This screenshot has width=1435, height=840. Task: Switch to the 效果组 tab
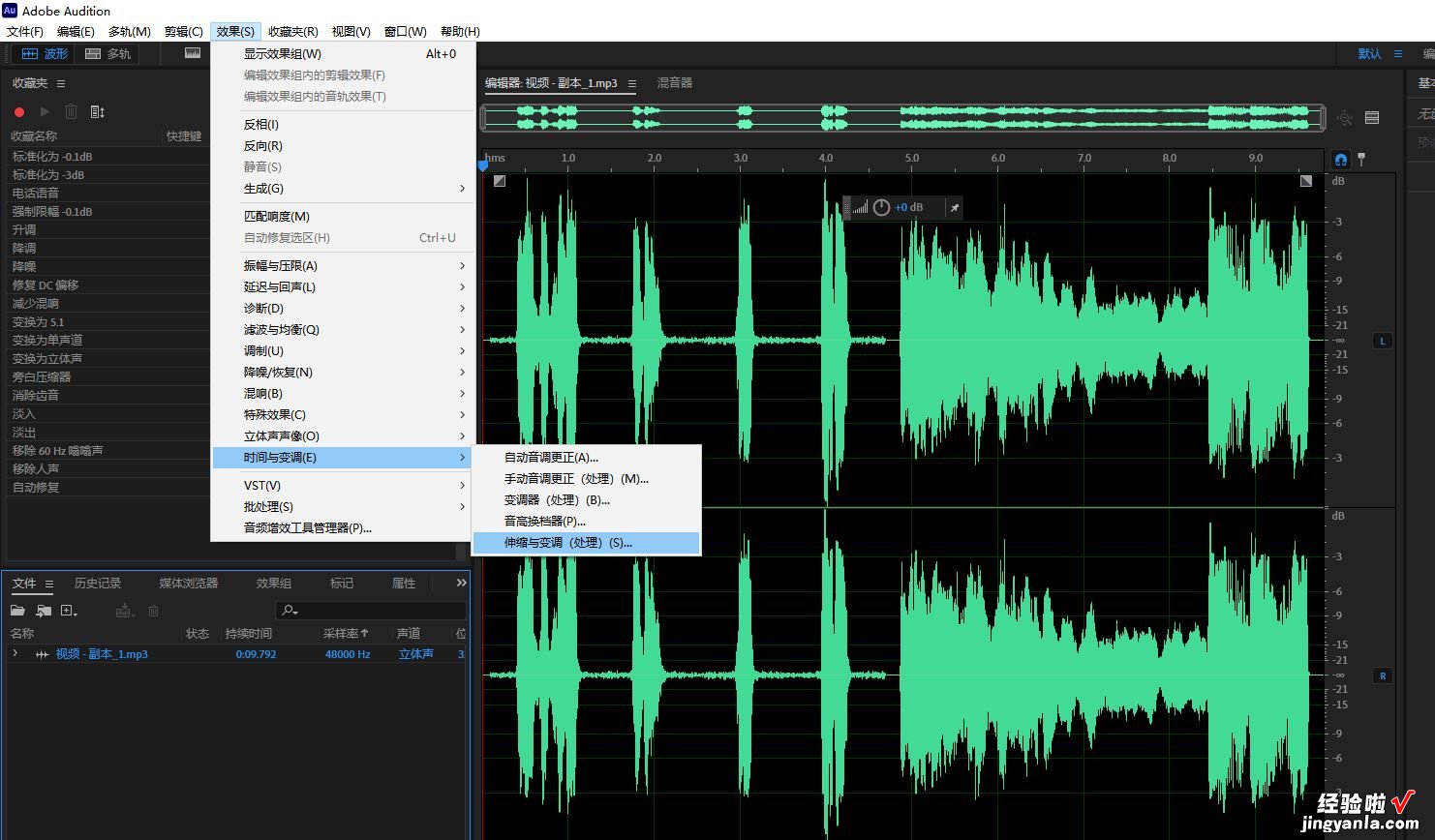click(x=274, y=584)
